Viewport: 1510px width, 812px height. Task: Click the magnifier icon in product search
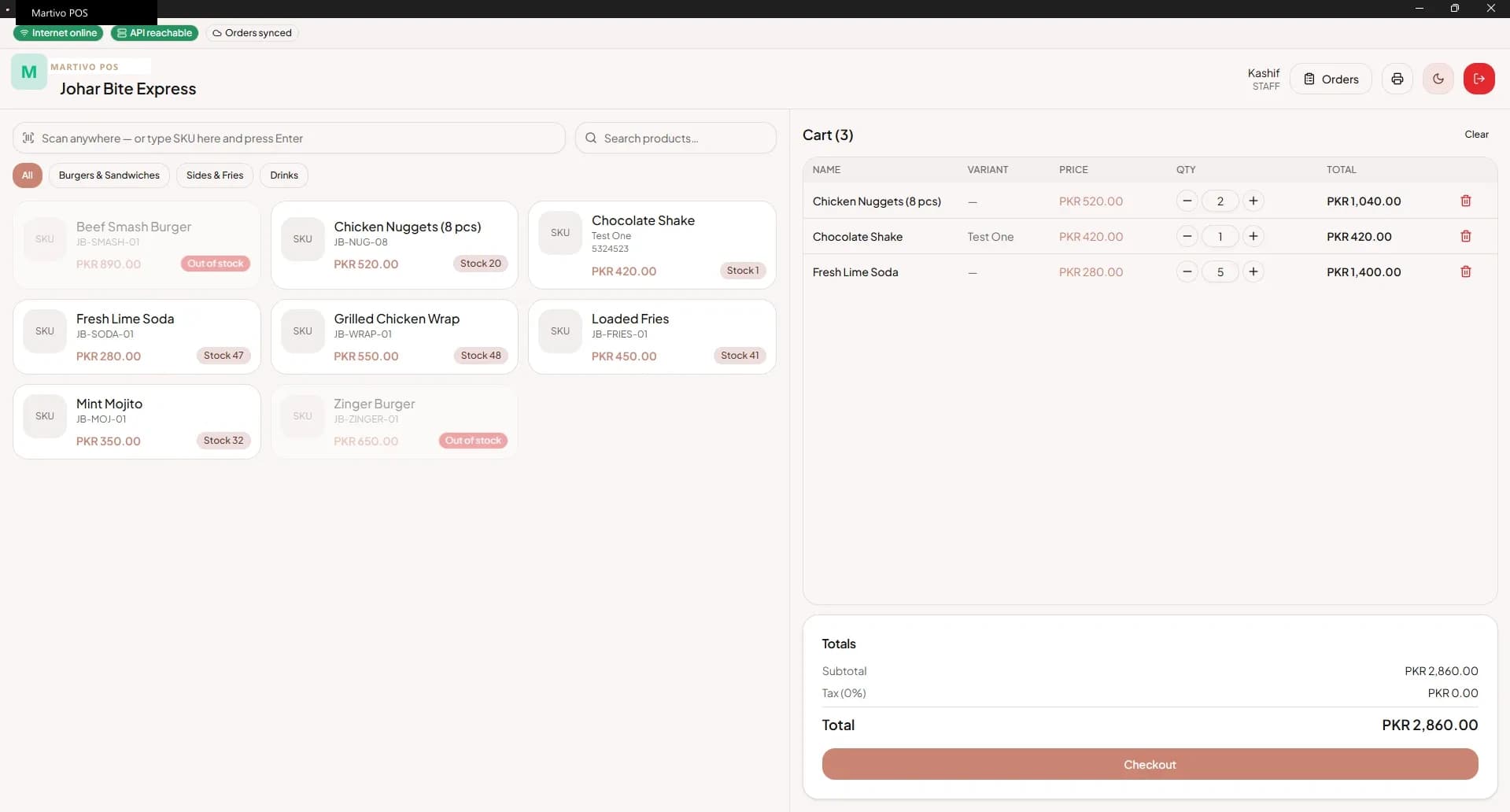[591, 138]
